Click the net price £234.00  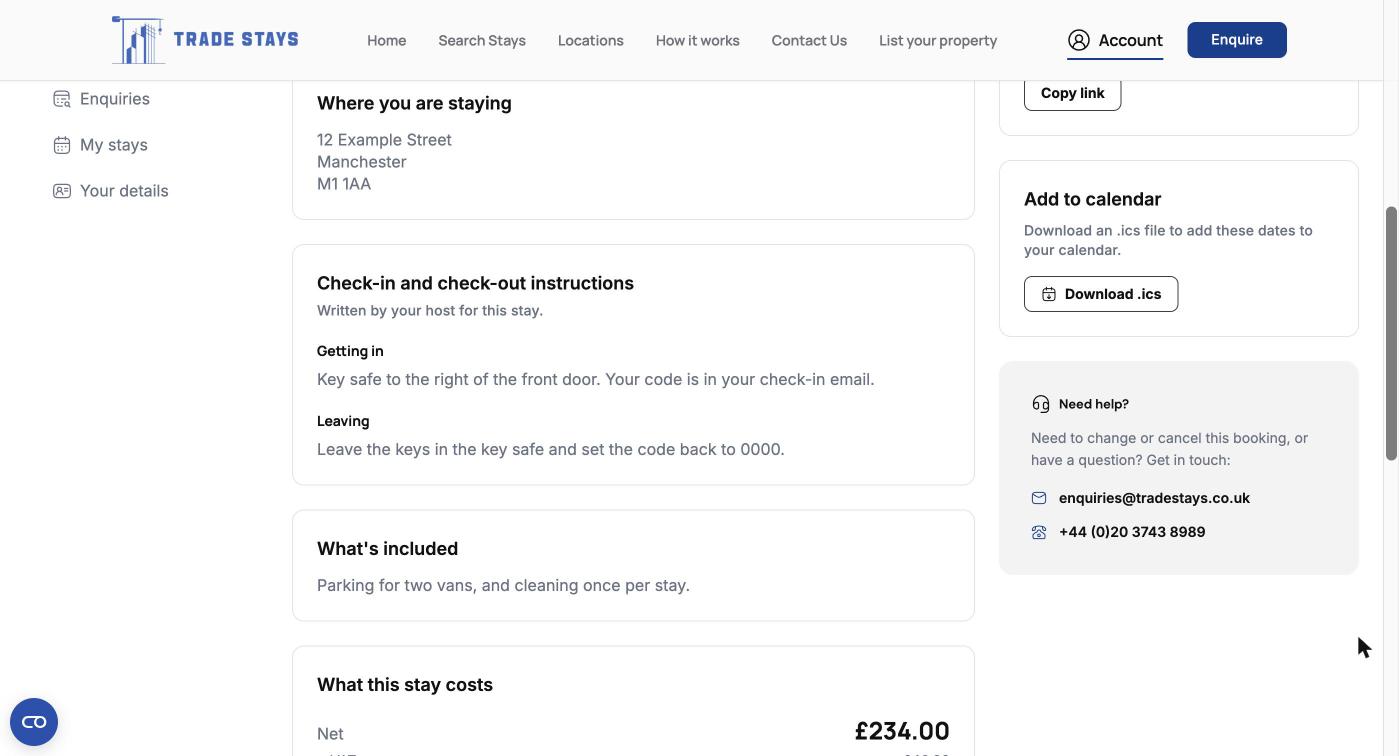tap(902, 731)
